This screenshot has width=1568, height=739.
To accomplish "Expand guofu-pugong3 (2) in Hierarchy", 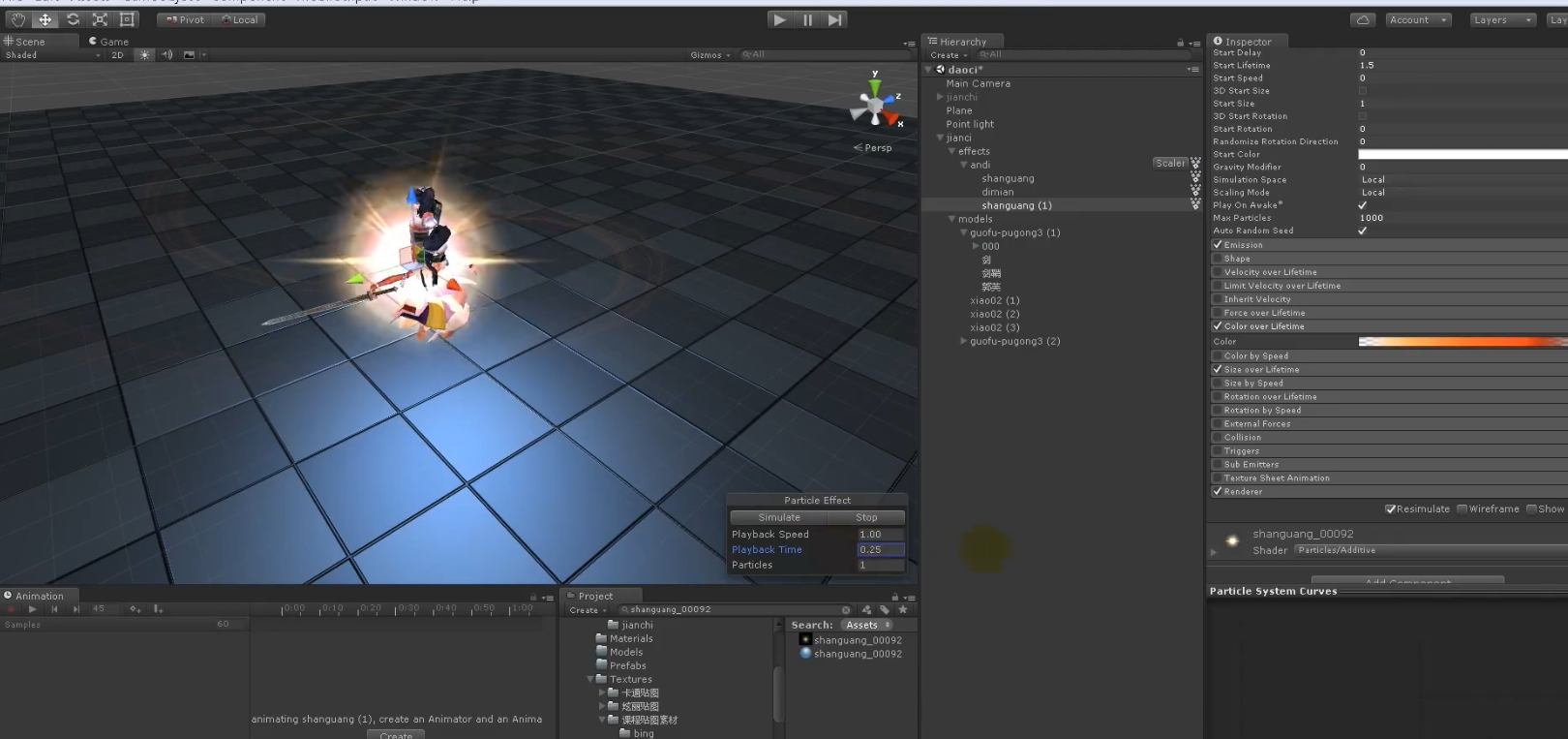I will (x=963, y=341).
